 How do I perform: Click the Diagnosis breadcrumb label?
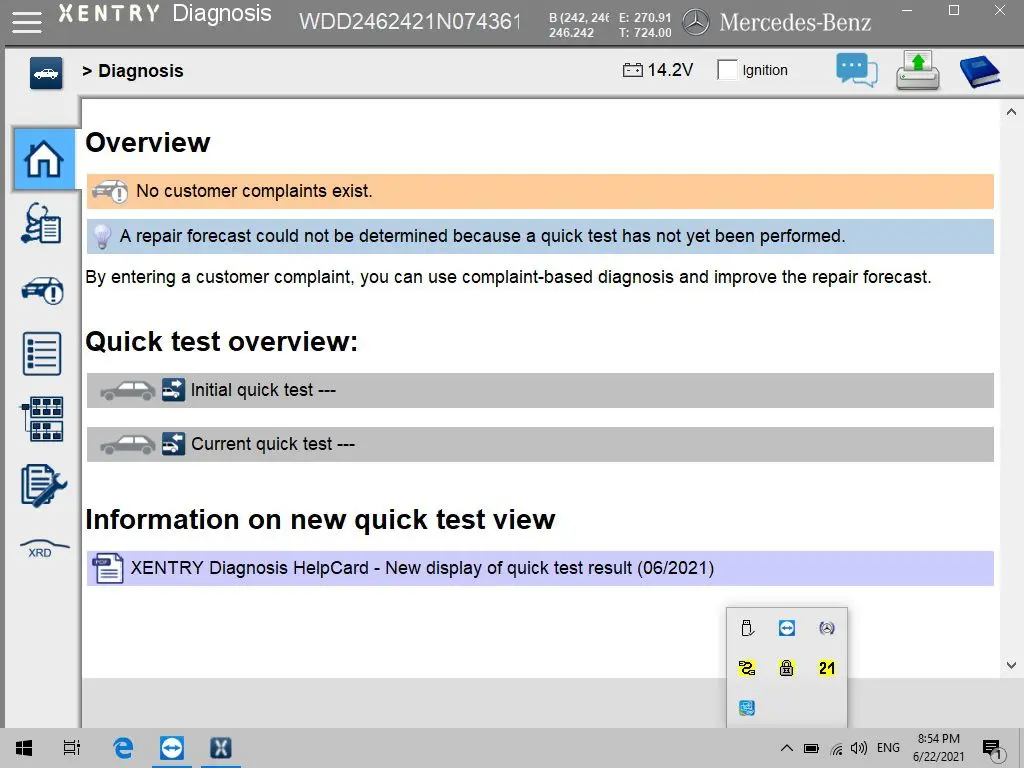(140, 71)
